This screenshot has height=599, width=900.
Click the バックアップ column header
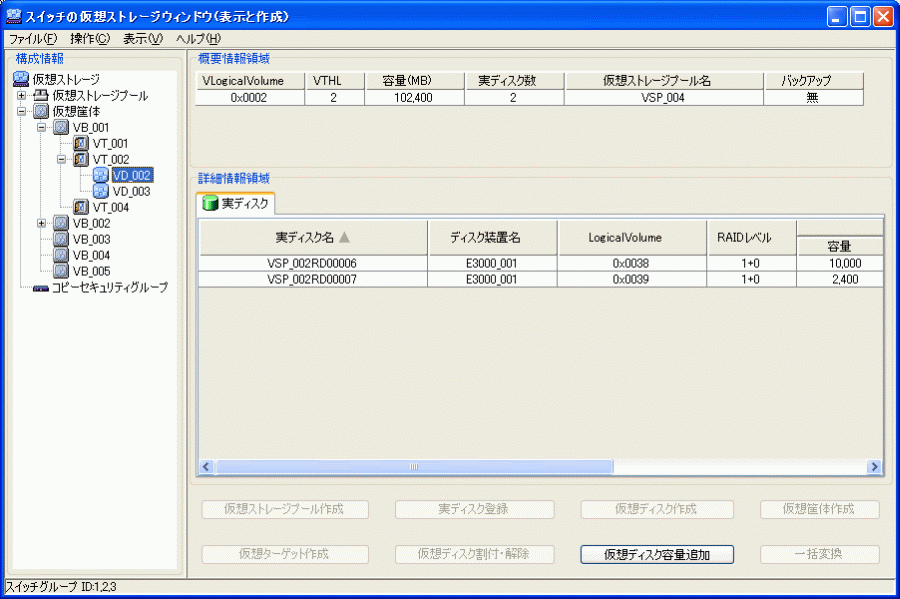813,81
